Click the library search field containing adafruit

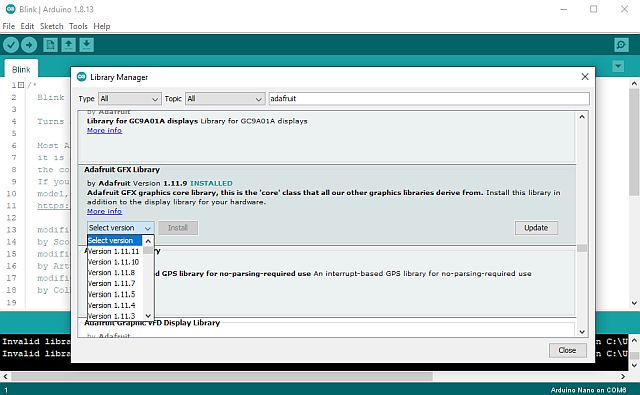click(x=429, y=99)
